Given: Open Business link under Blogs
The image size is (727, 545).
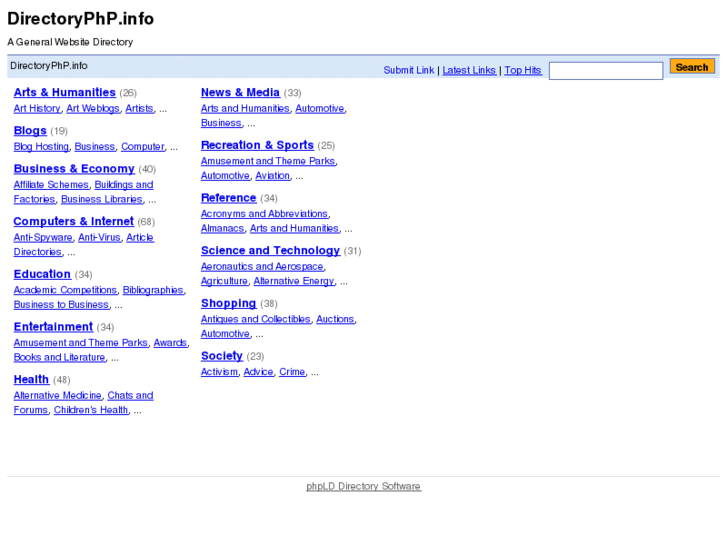Looking at the screenshot, I should [x=95, y=147].
